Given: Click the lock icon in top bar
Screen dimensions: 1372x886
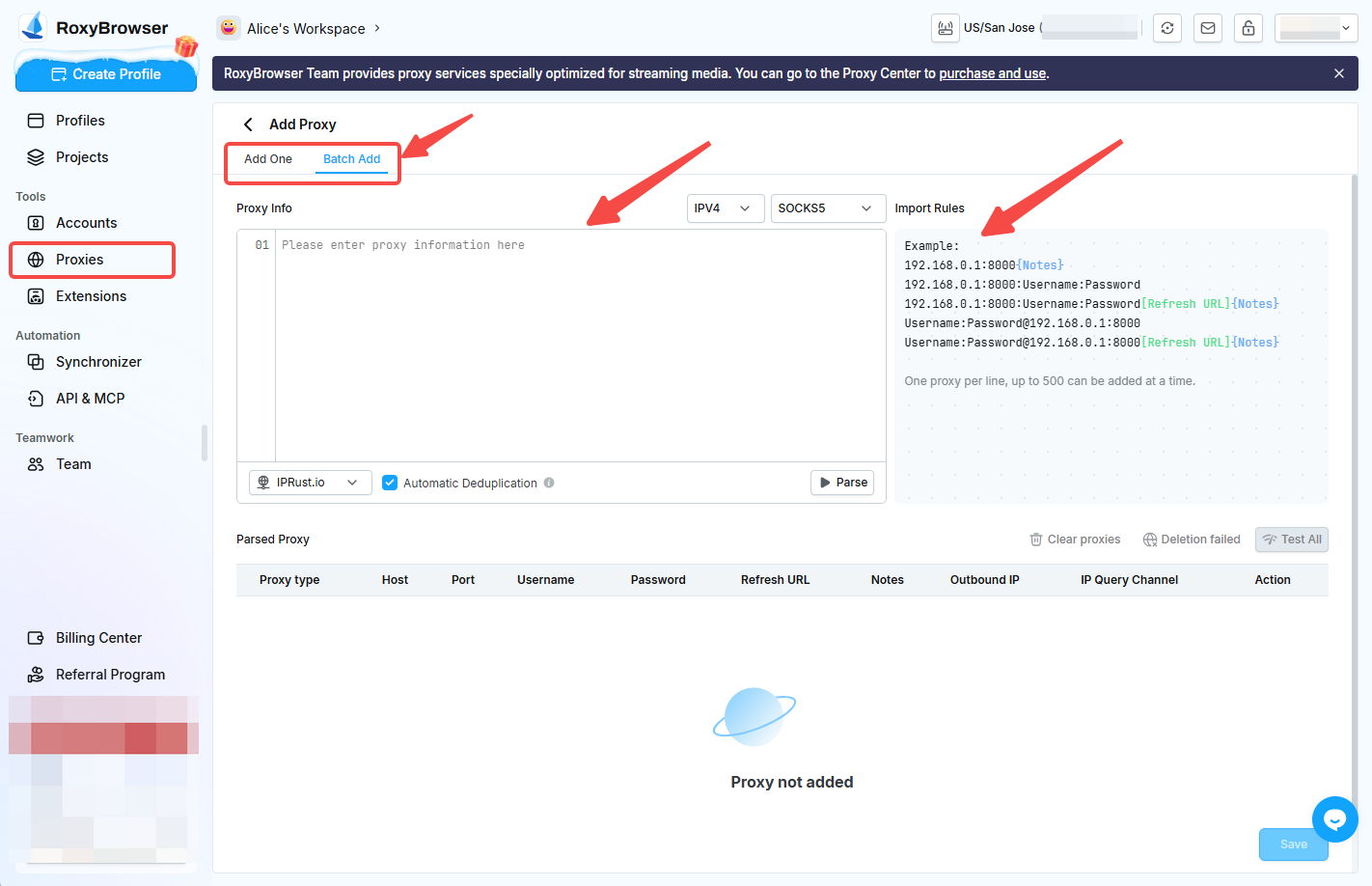Looking at the screenshot, I should click(1249, 28).
